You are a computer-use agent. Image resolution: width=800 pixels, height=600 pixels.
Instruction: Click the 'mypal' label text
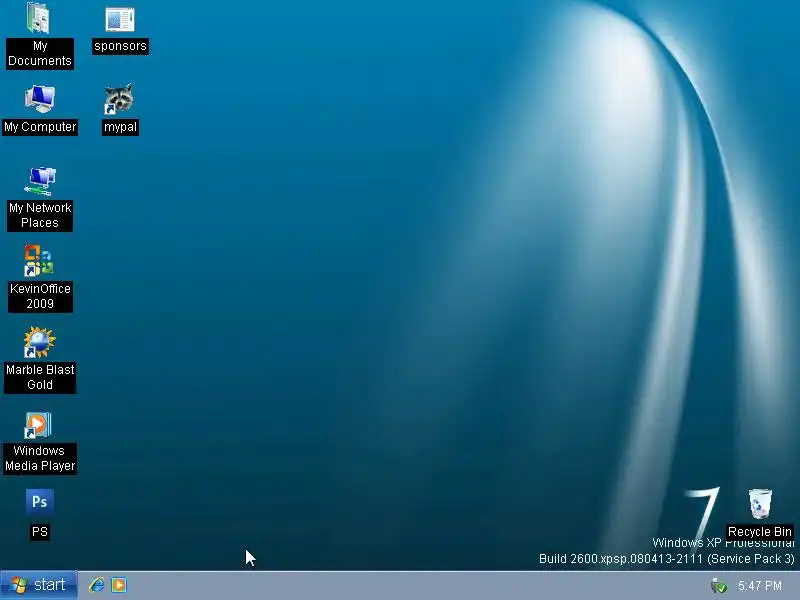pos(120,127)
